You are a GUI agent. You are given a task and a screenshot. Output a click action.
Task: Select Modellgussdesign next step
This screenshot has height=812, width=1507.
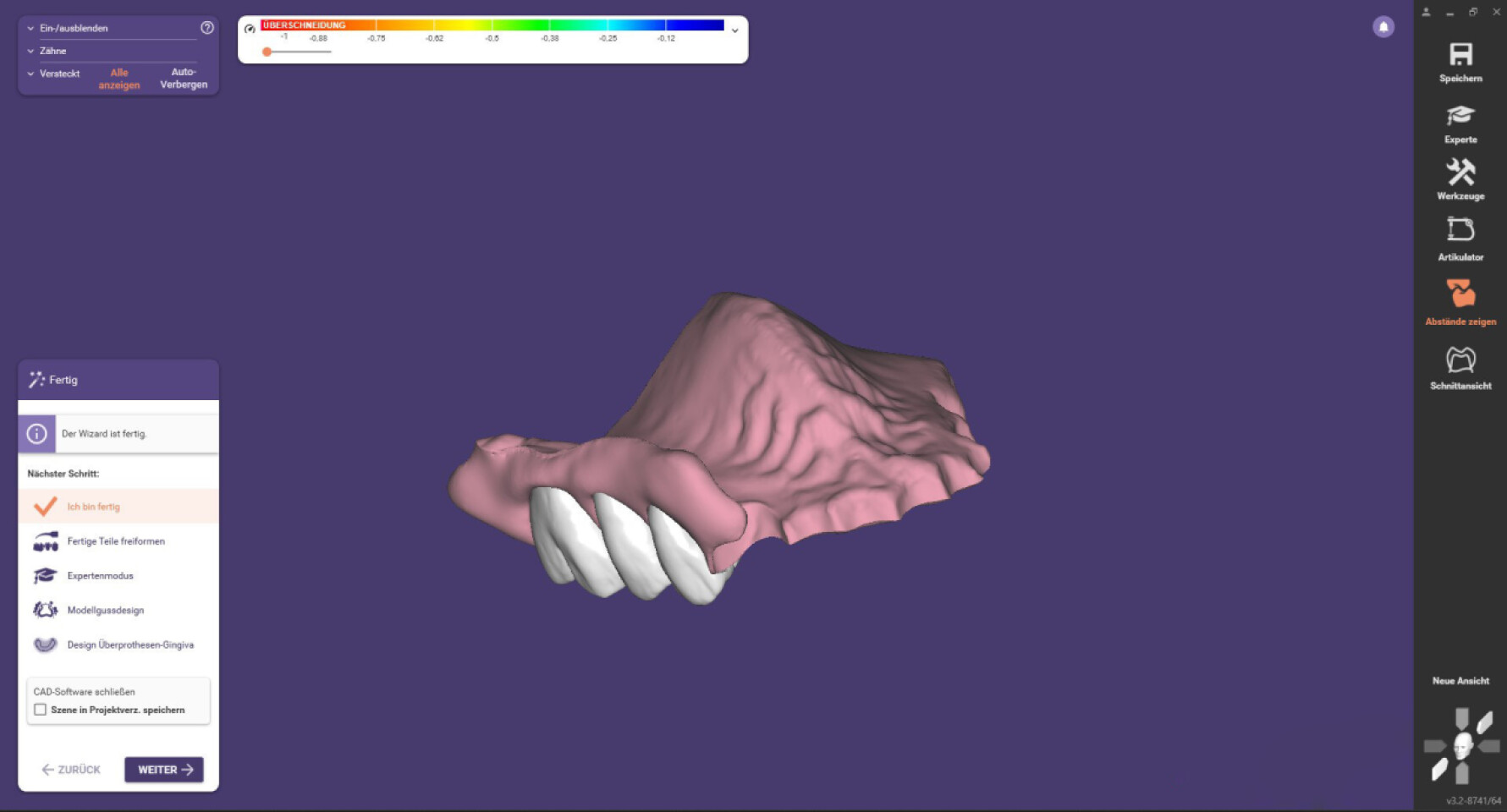point(106,610)
